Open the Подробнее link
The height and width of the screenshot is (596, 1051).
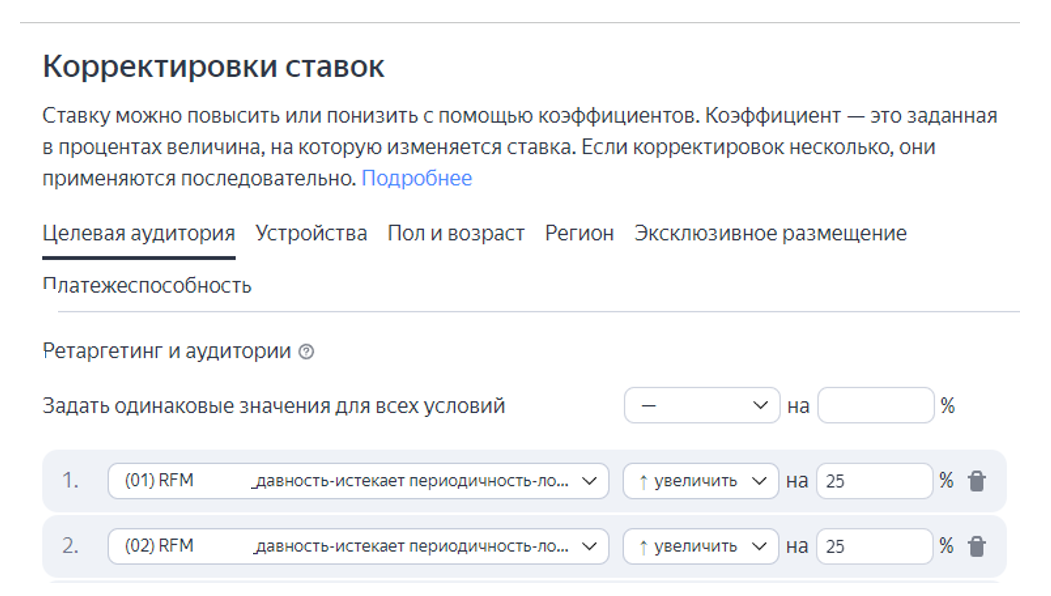(416, 179)
